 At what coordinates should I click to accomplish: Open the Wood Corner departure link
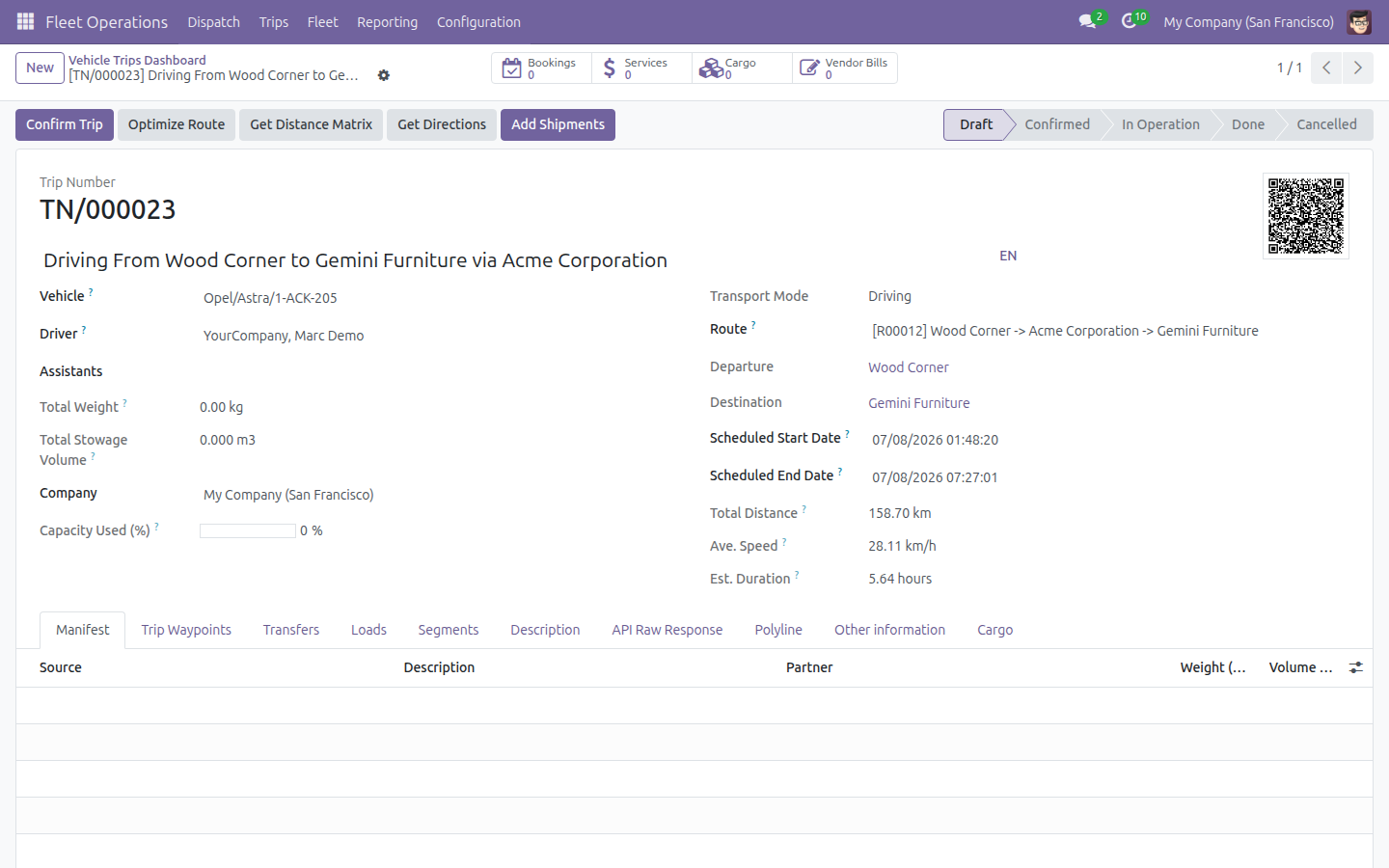pos(908,367)
